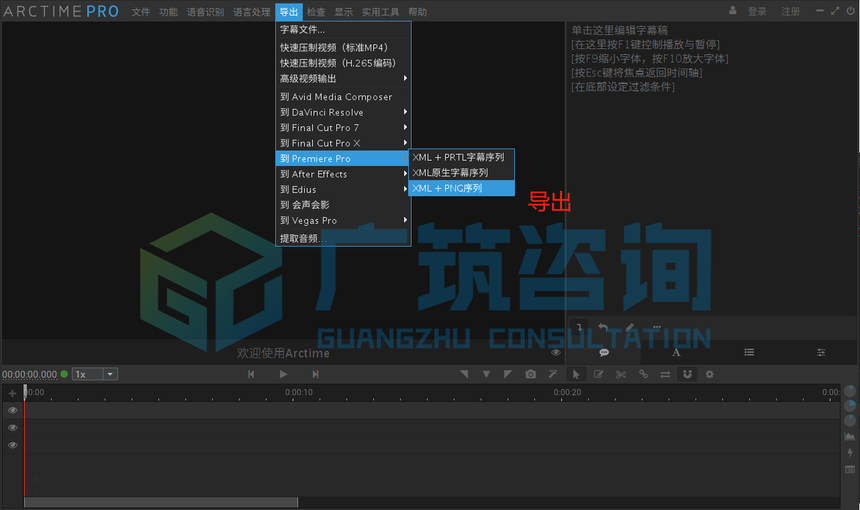Switch to the sliders settings tab
This screenshot has height=510, width=860.
(x=821, y=353)
